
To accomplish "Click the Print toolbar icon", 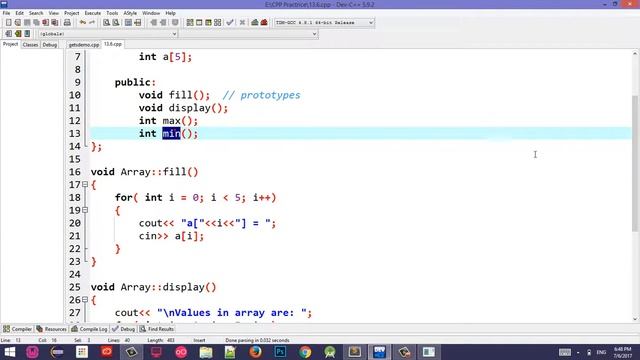I will [x=67, y=22].
